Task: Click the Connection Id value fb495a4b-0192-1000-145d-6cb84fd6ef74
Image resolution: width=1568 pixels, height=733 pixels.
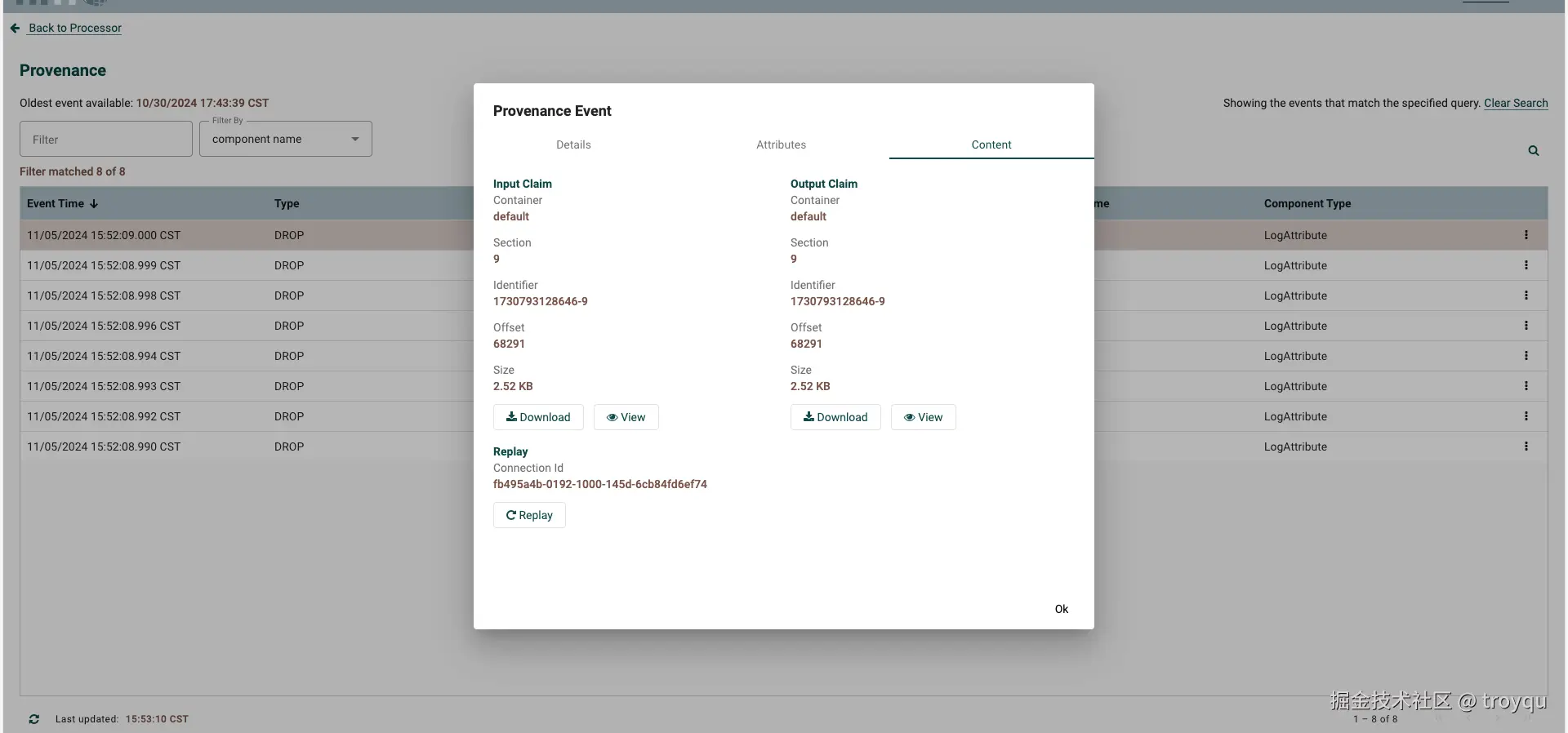Action: [x=600, y=484]
